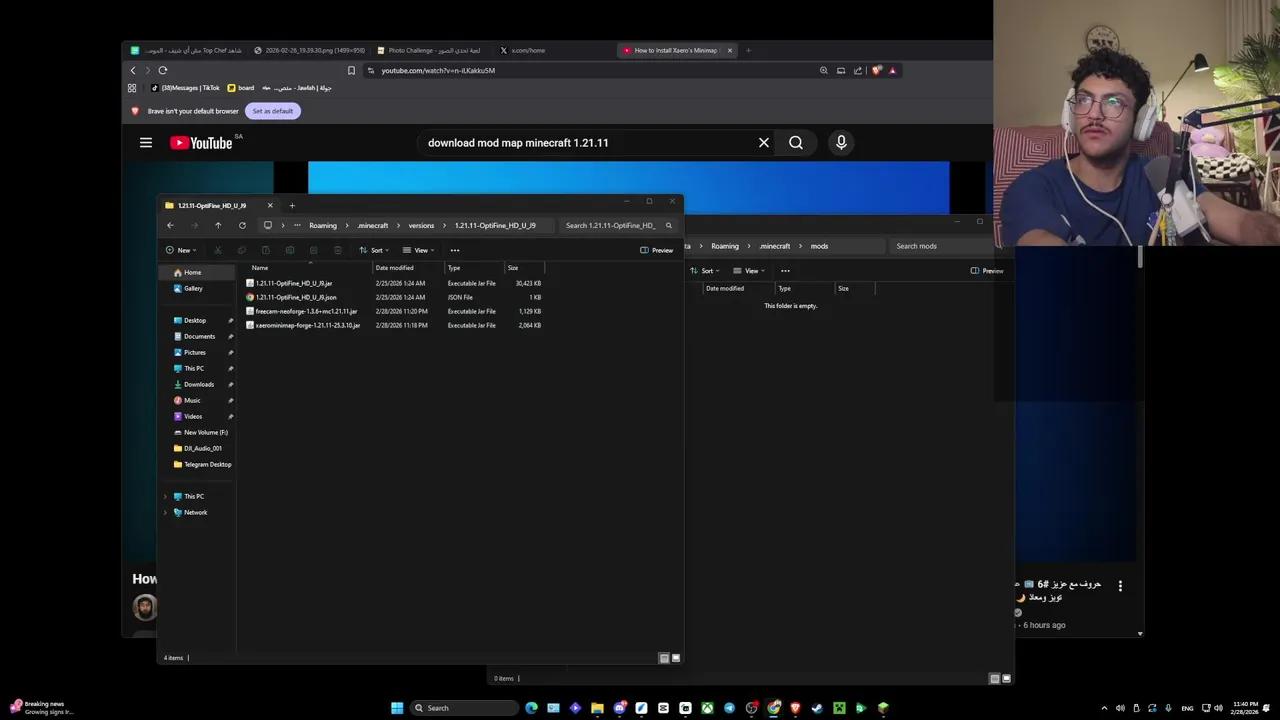Open the Sort dropdown in OptiFine window
Screen dimensions: 1280x720
(373, 250)
